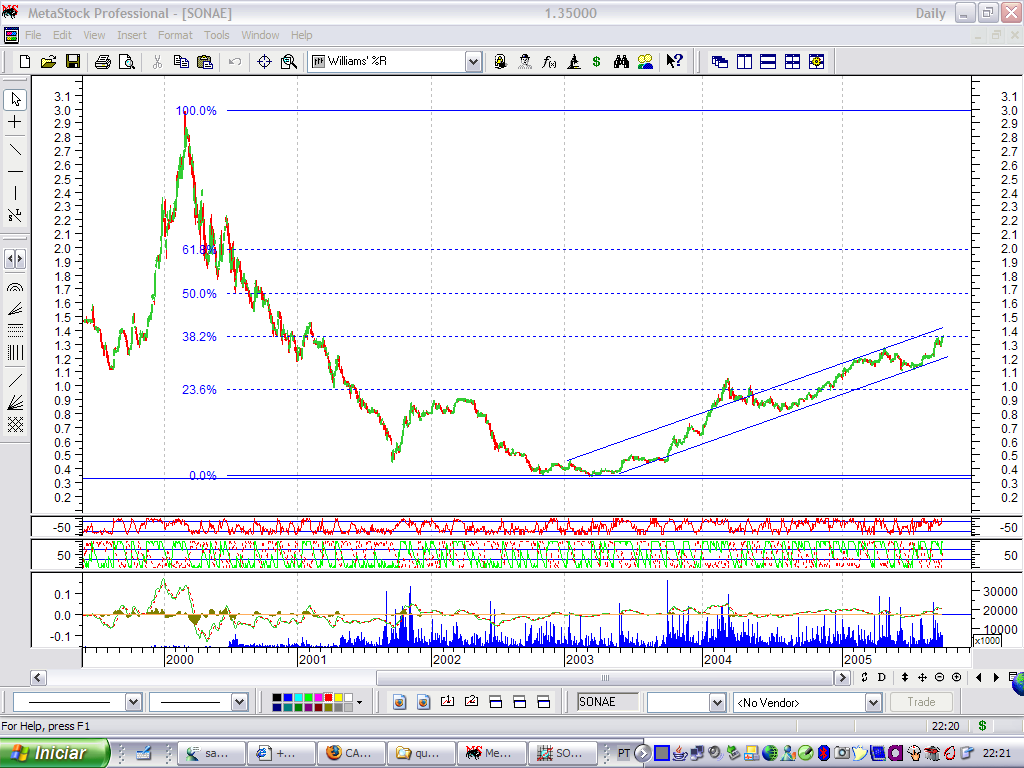Click the Zoom magnifier icon in toolbar

pyautogui.click(x=289, y=61)
